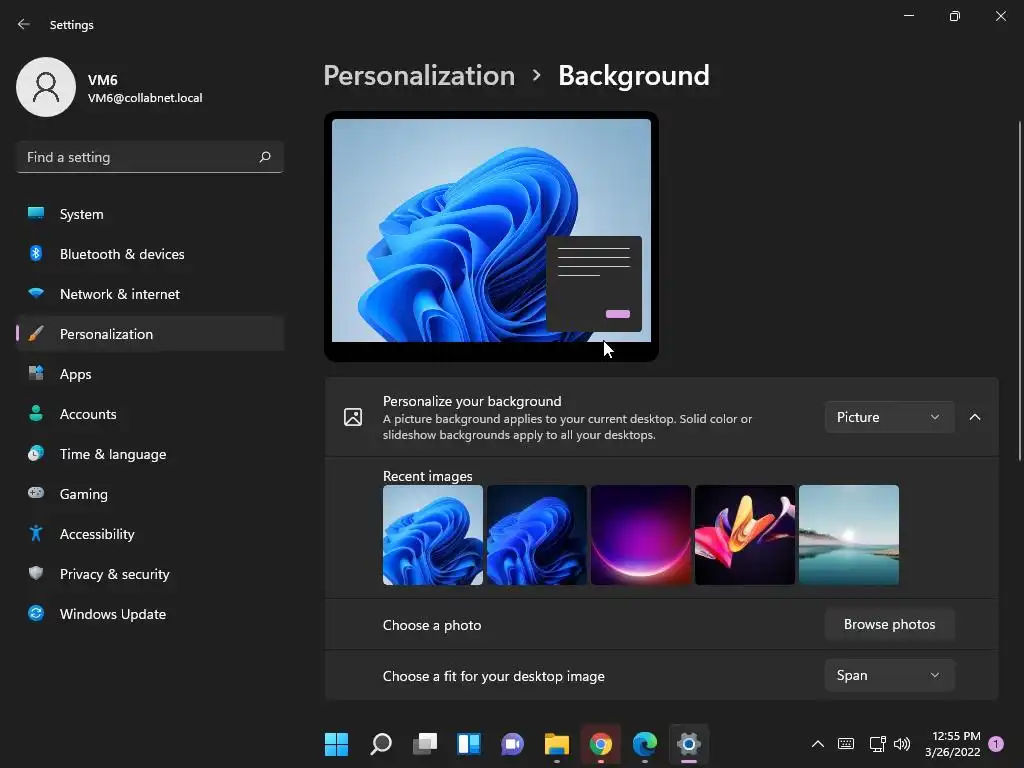Select the Personalization category
Viewport: 1024px width, 768px height.
tap(150, 334)
